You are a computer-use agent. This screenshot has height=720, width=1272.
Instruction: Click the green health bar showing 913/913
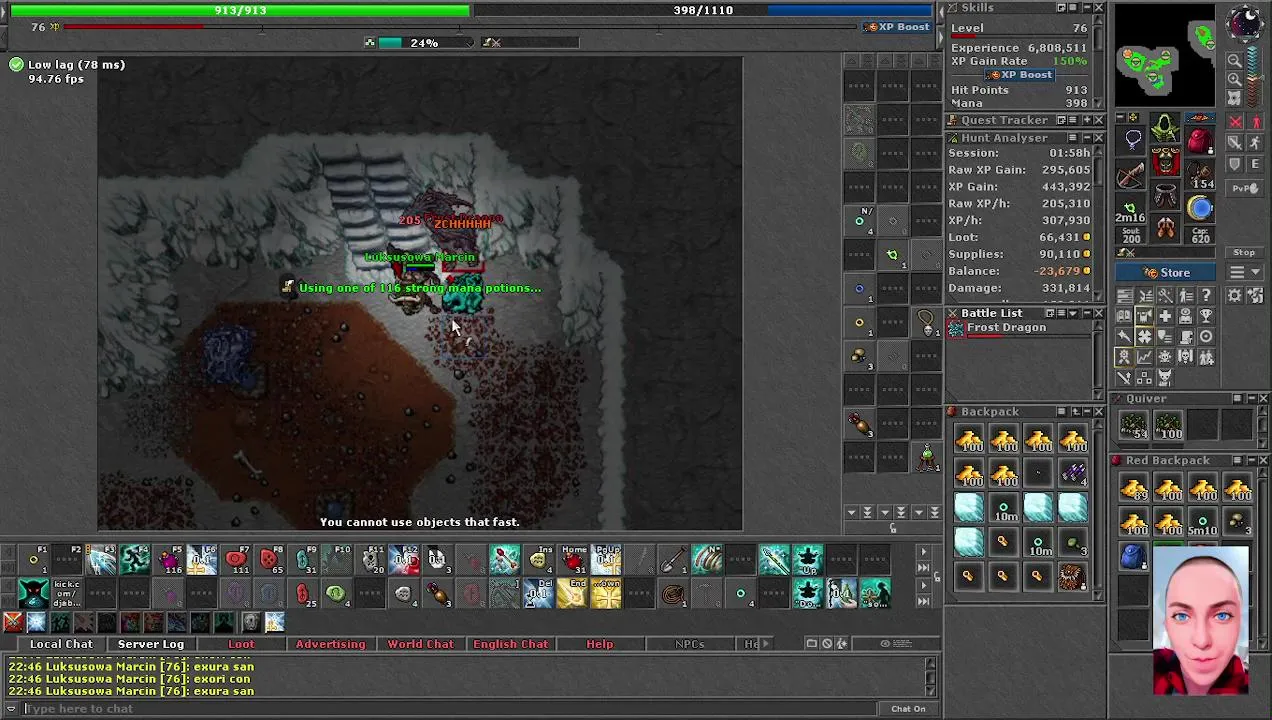click(x=240, y=10)
